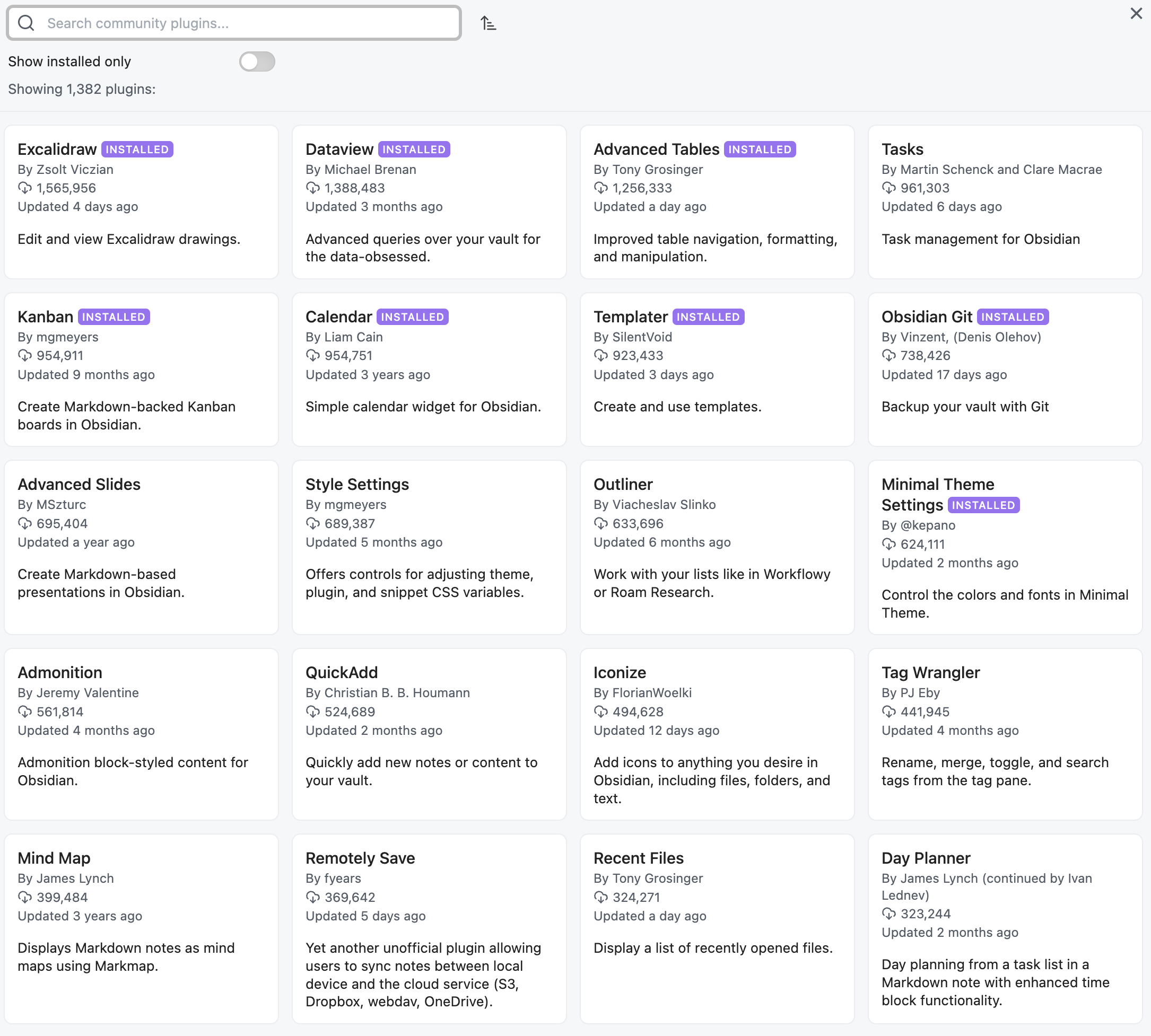
Task: Click download icon on Advanced Tables card
Action: click(601, 188)
